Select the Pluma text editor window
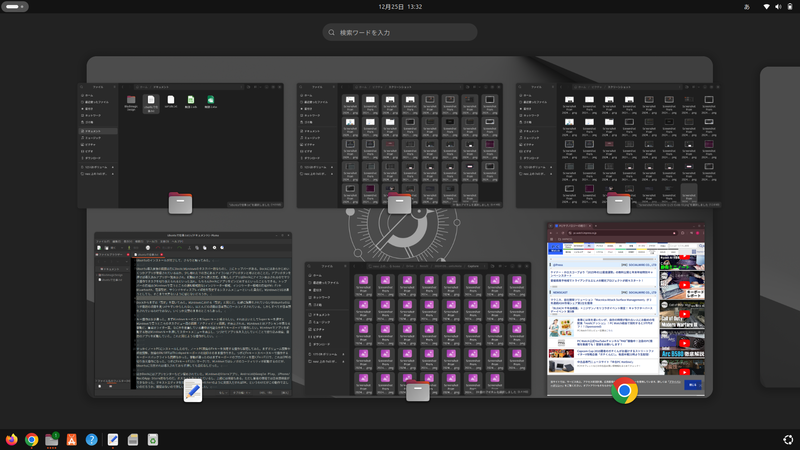The width and height of the screenshot is (800, 450). point(193,314)
